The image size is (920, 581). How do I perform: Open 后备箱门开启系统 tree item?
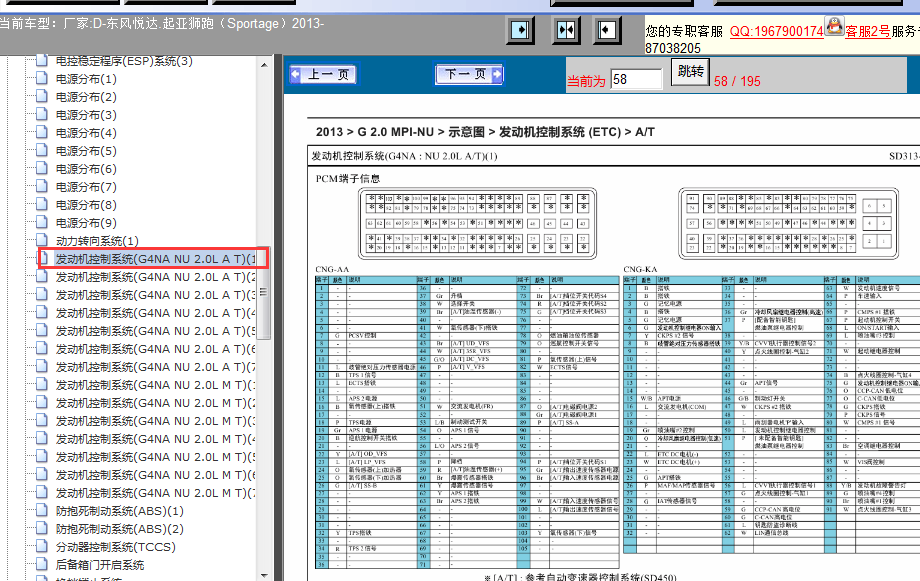(x=100, y=565)
